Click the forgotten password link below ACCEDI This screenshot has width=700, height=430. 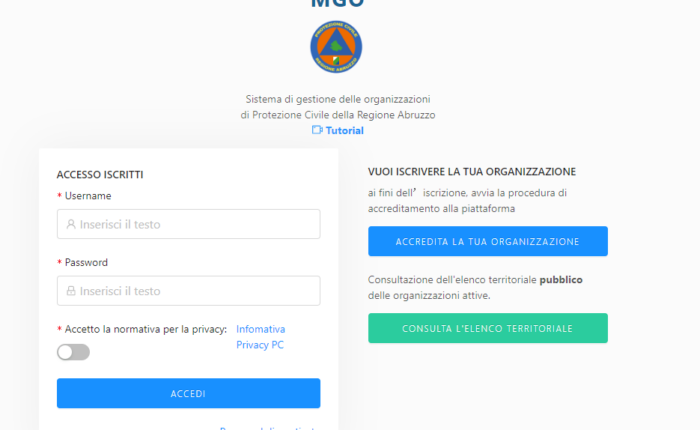(268, 427)
